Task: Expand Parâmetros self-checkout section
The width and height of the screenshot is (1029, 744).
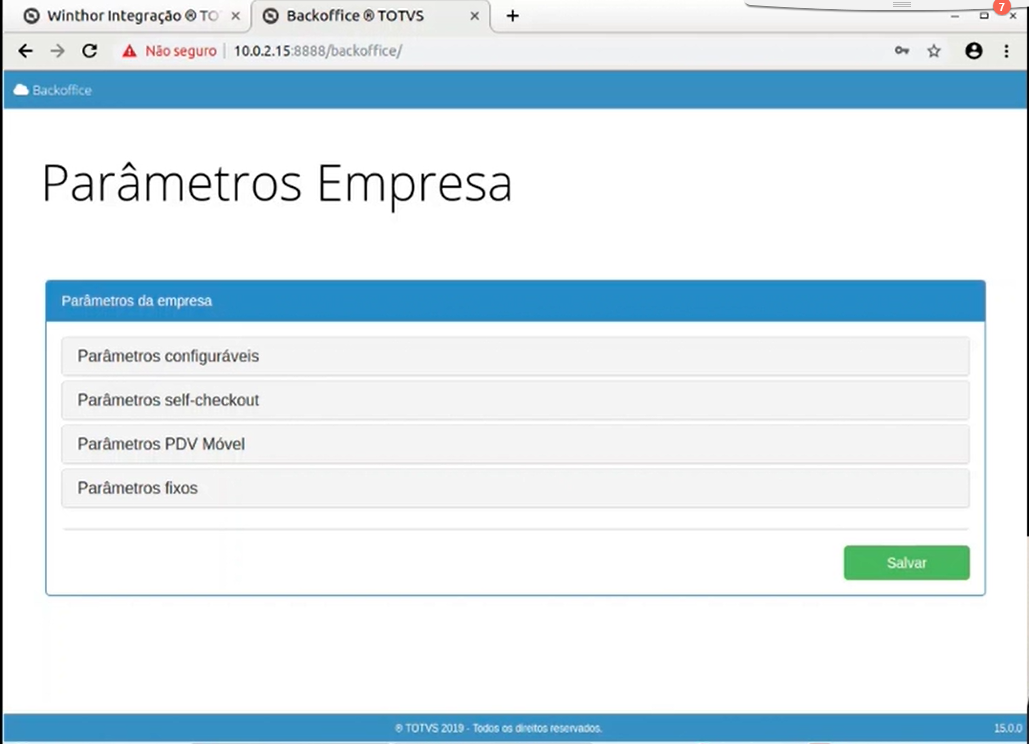Action: pos(515,400)
